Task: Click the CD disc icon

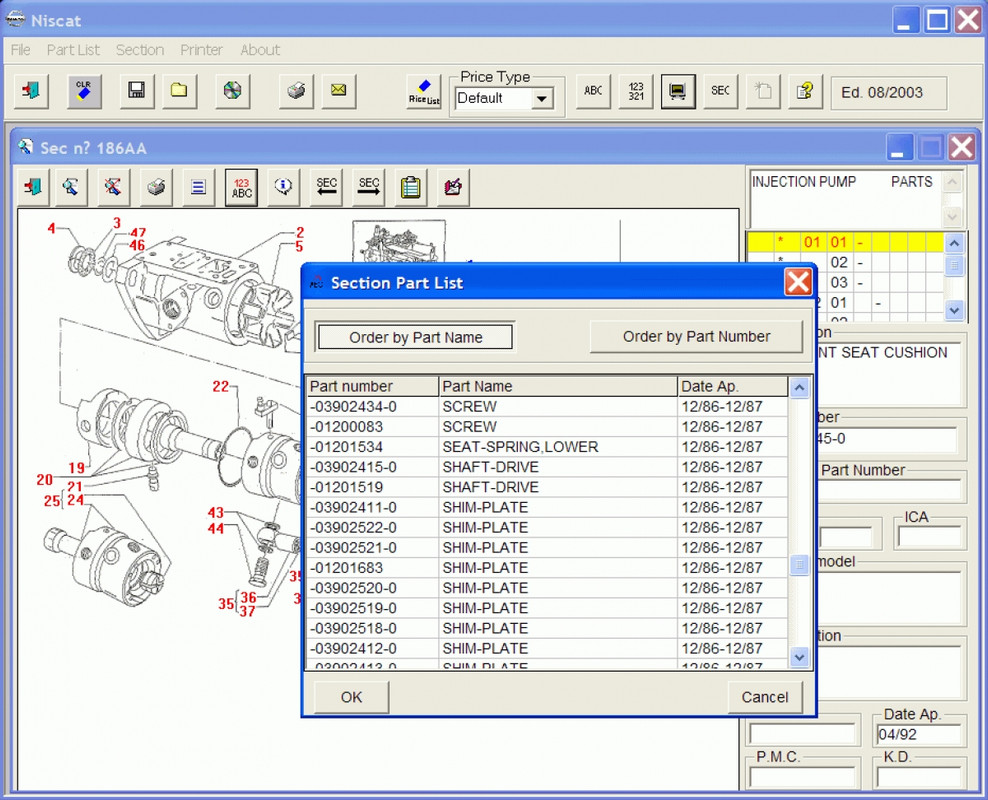Action: point(232,91)
